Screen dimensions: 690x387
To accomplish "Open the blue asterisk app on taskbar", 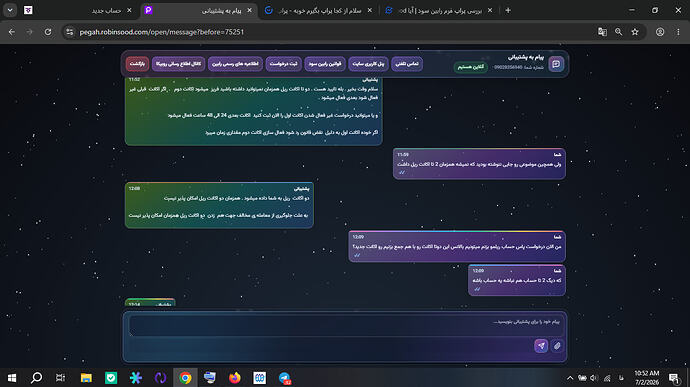I will (x=136, y=378).
